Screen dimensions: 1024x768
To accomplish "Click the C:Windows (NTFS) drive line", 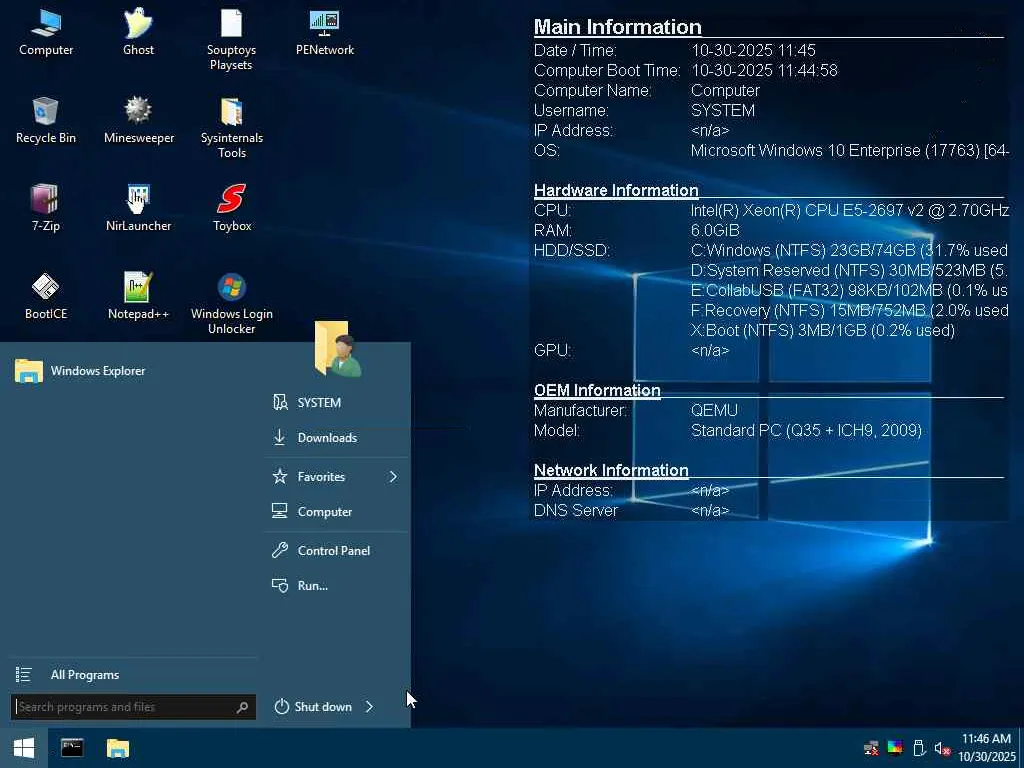I will pyautogui.click(x=849, y=250).
